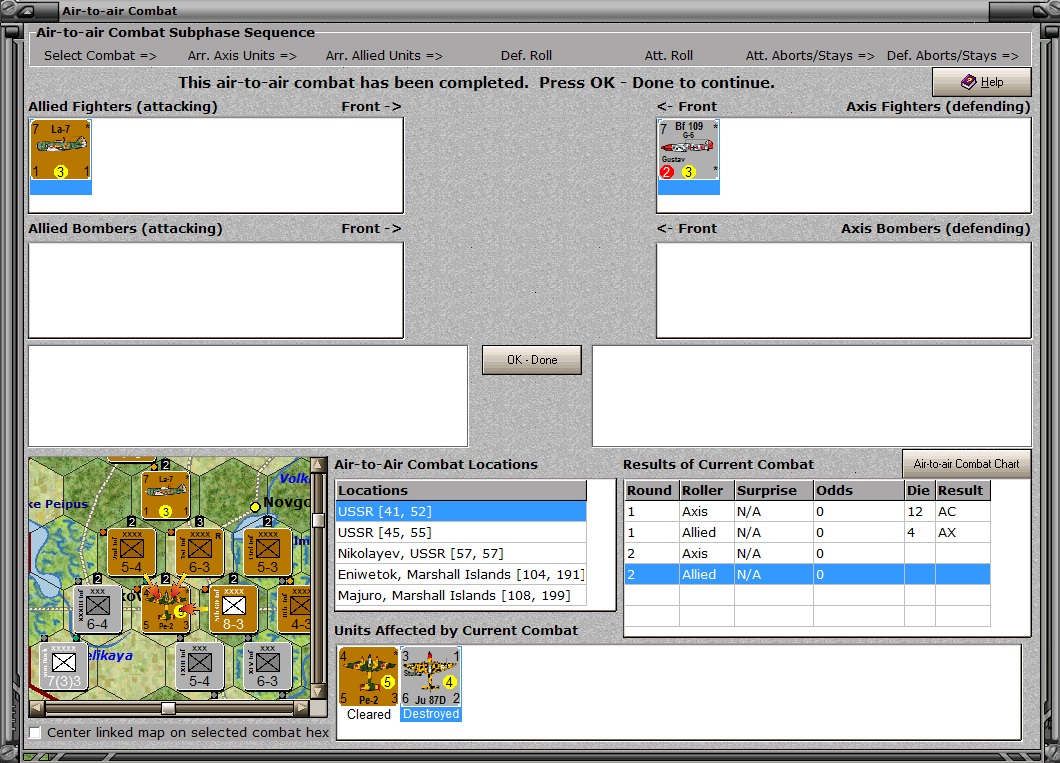The image size is (1060, 763).
Task: Select the 8-3 brown infantry army on the map
Action: [234, 609]
